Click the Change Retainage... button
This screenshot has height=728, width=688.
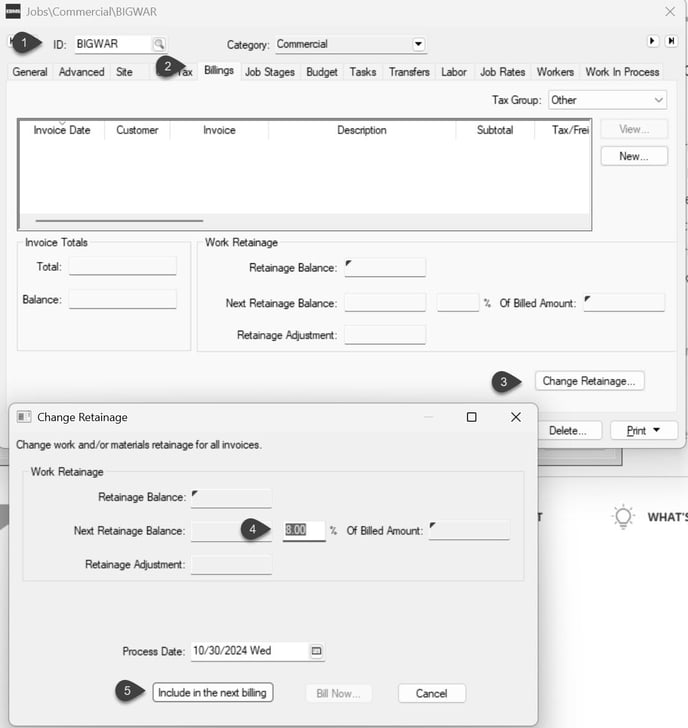pos(589,381)
